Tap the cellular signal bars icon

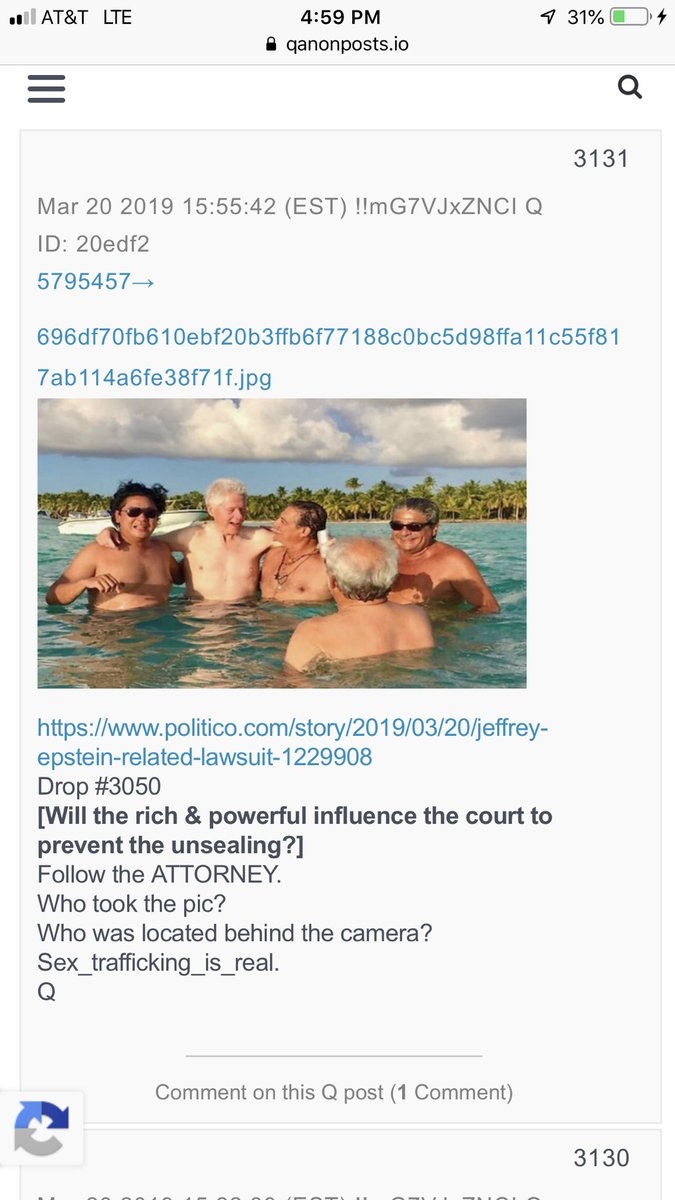(x=21, y=18)
